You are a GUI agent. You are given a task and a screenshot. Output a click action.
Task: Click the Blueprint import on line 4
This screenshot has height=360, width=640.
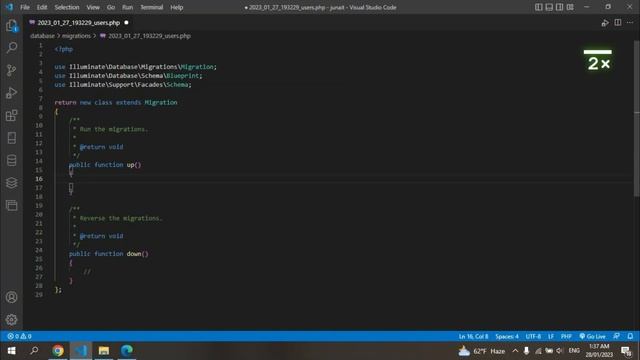tap(183, 76)
